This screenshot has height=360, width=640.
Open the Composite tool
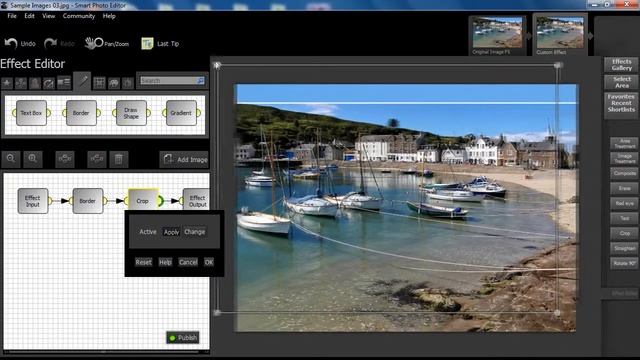pyautogui.click(x=624, y=173)
